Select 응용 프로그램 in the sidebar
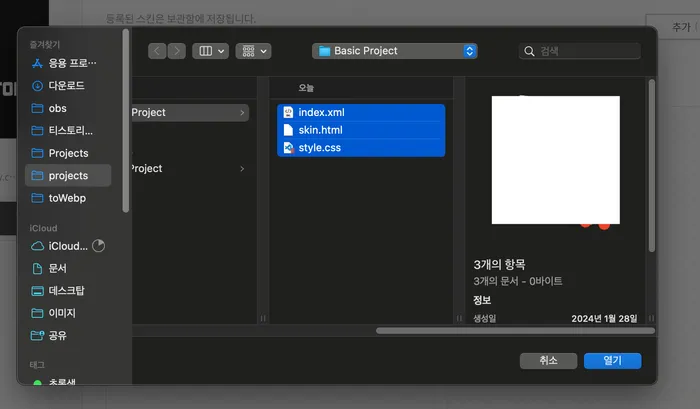Image resolution: width=700 pixels, height=409 pixels. pos(68,63)
